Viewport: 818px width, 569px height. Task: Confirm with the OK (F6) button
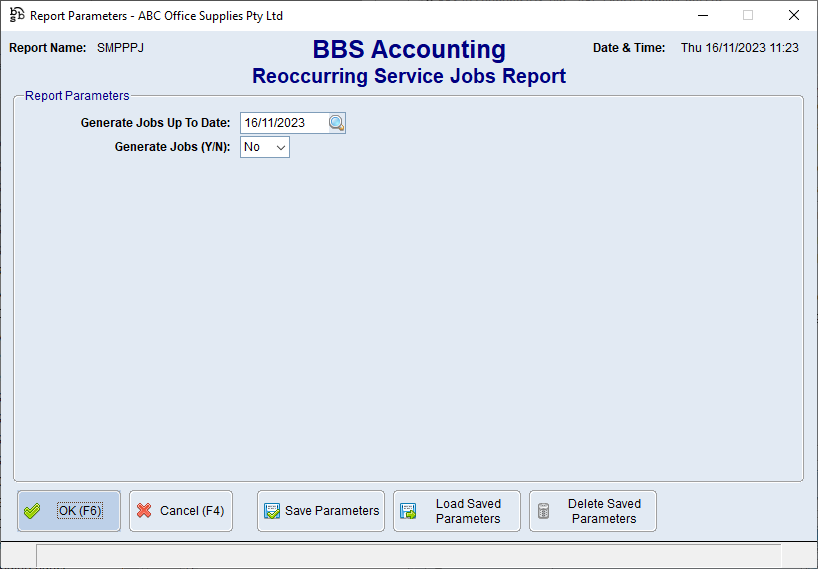pos(69,511)
